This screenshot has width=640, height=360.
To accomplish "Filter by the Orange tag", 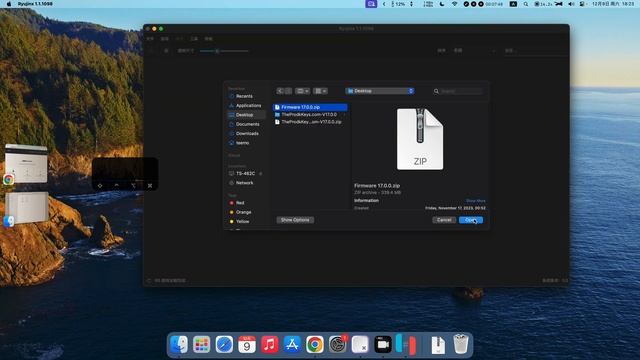I will [243, 212].
